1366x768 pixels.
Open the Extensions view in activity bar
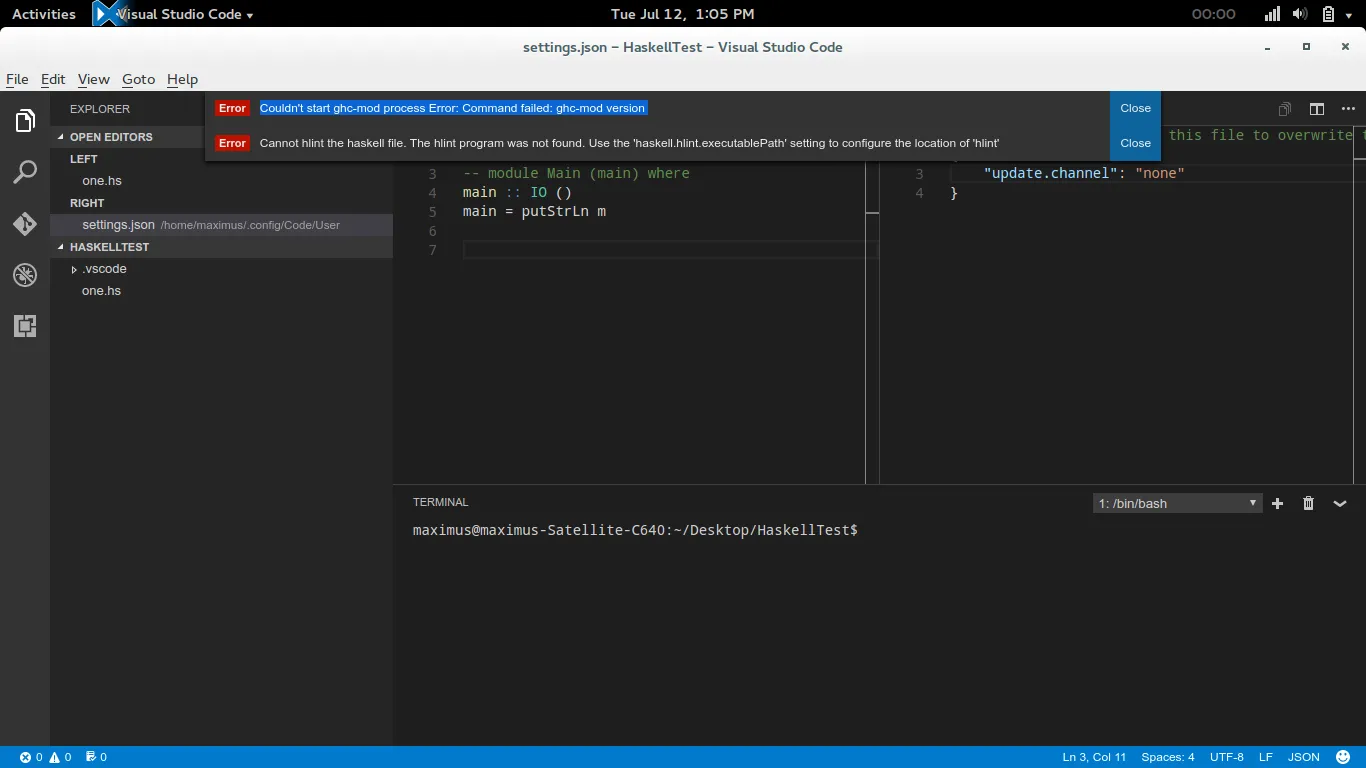[25, 326]
